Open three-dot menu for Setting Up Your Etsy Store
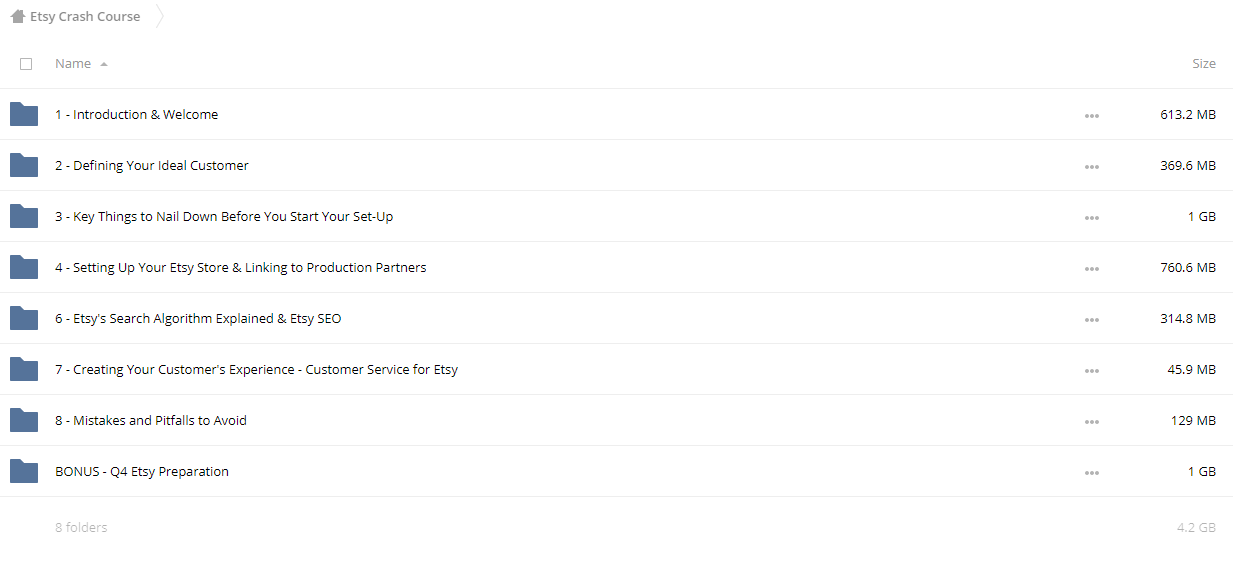Viewport: 1233px width, 565px height. [x=1091, y=269]
